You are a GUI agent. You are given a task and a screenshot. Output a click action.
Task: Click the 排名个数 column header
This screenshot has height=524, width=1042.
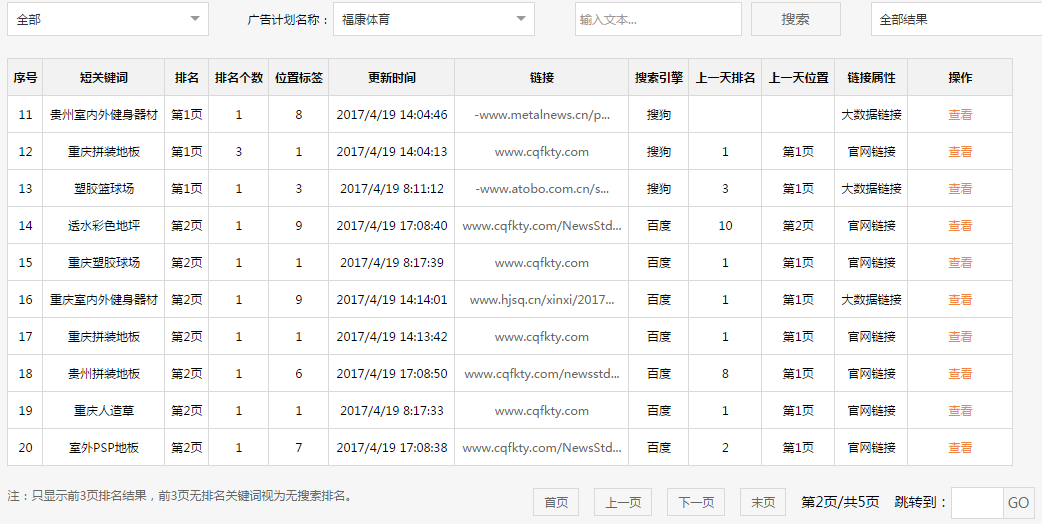point(239,78)
